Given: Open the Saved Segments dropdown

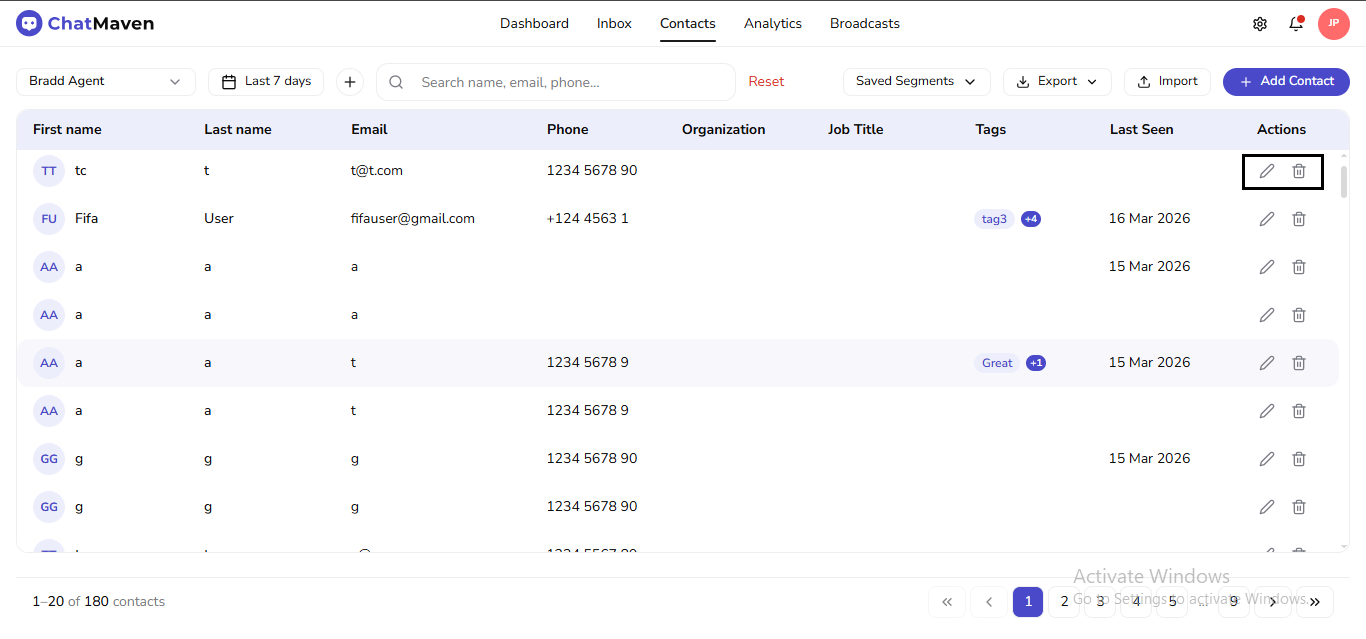Looking at the screenshot, I should point(916,81).
